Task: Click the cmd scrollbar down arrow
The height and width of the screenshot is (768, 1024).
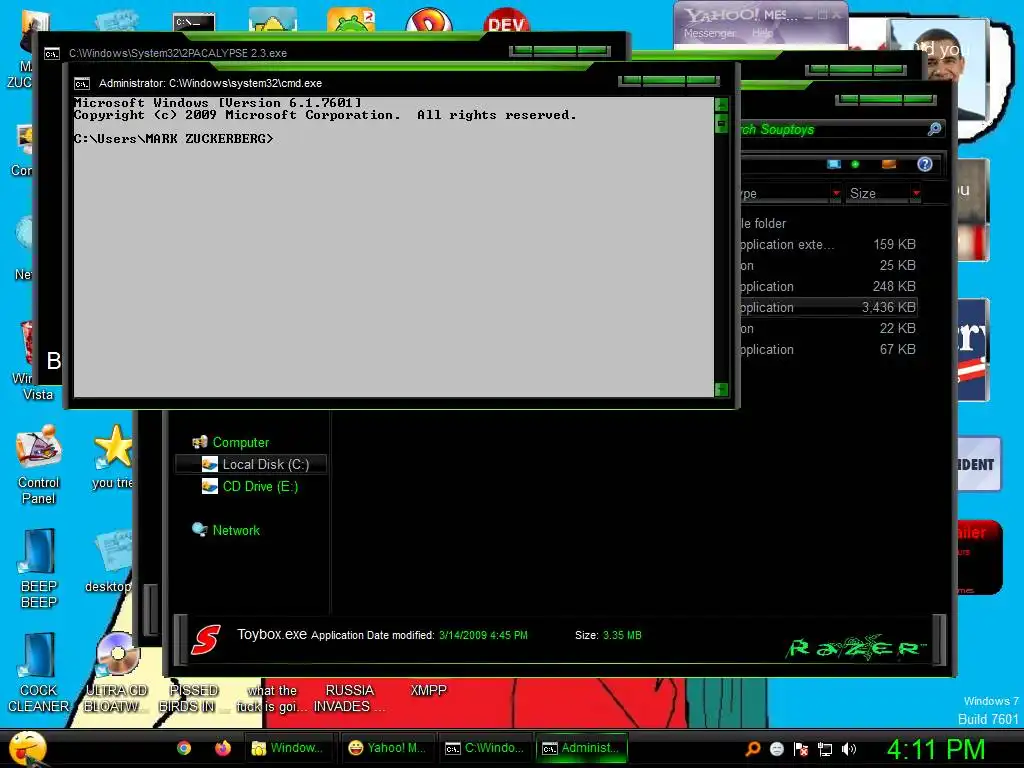Action: pos(721,389)
